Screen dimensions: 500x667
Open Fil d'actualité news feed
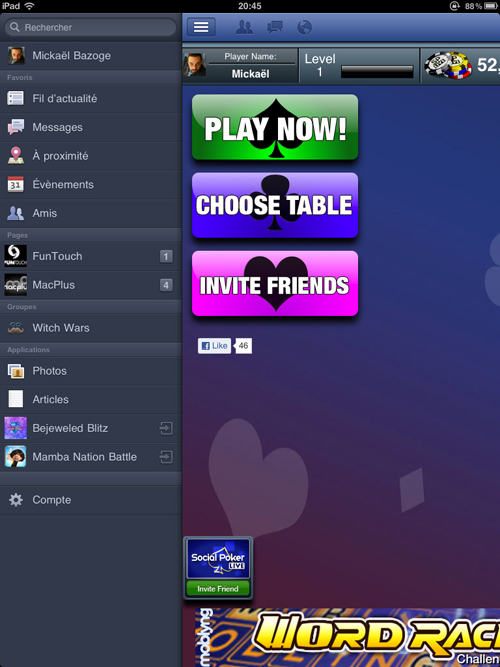(91, 99)
